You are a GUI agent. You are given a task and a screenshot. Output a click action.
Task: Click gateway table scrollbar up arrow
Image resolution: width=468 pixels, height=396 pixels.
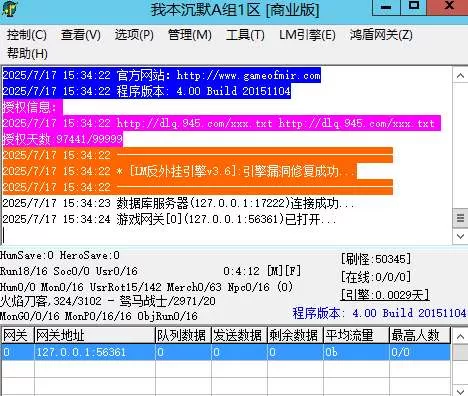click(460, 336)
